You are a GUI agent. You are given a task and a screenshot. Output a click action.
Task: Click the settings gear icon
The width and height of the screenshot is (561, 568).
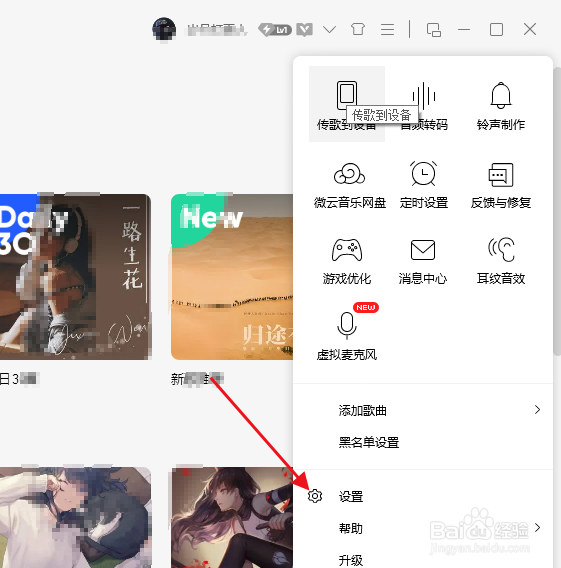click(315, 496)
